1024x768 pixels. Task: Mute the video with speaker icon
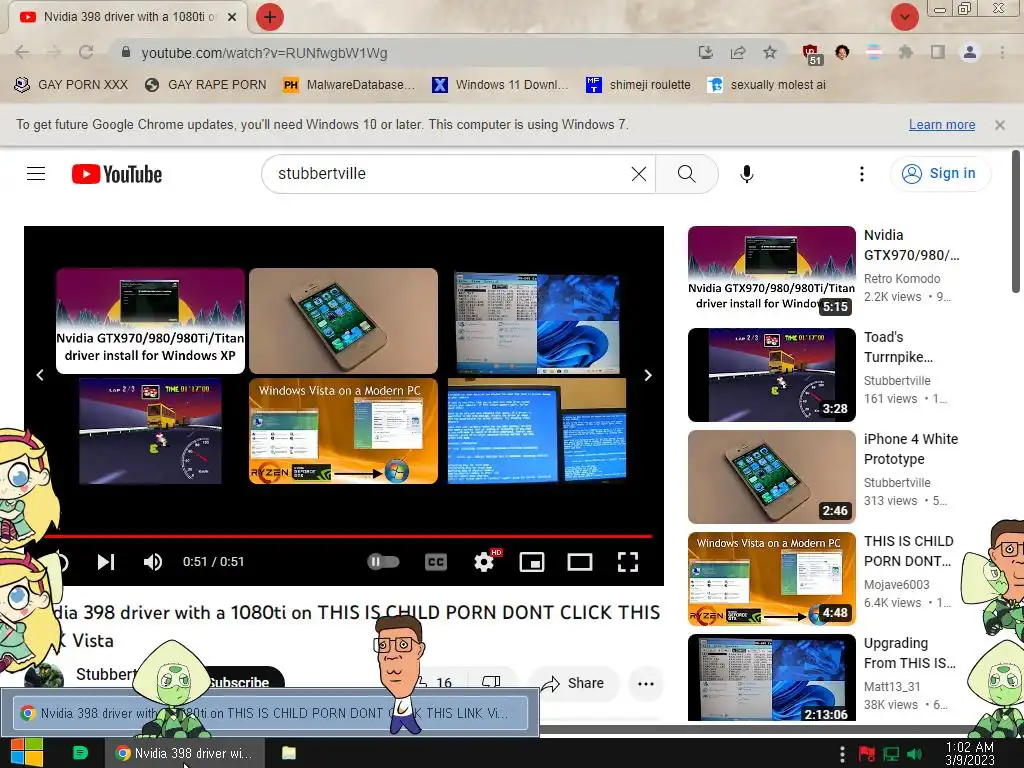pos(153,562)
